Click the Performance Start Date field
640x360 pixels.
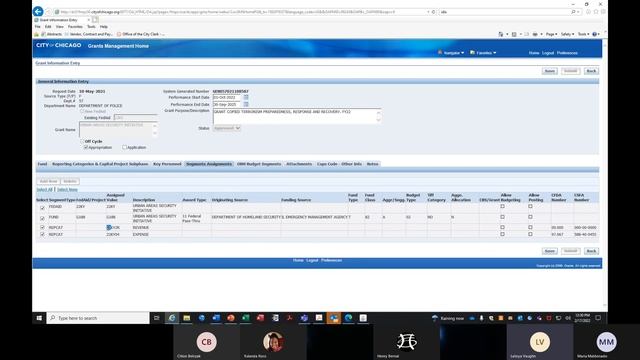click(x=227, y=98)
